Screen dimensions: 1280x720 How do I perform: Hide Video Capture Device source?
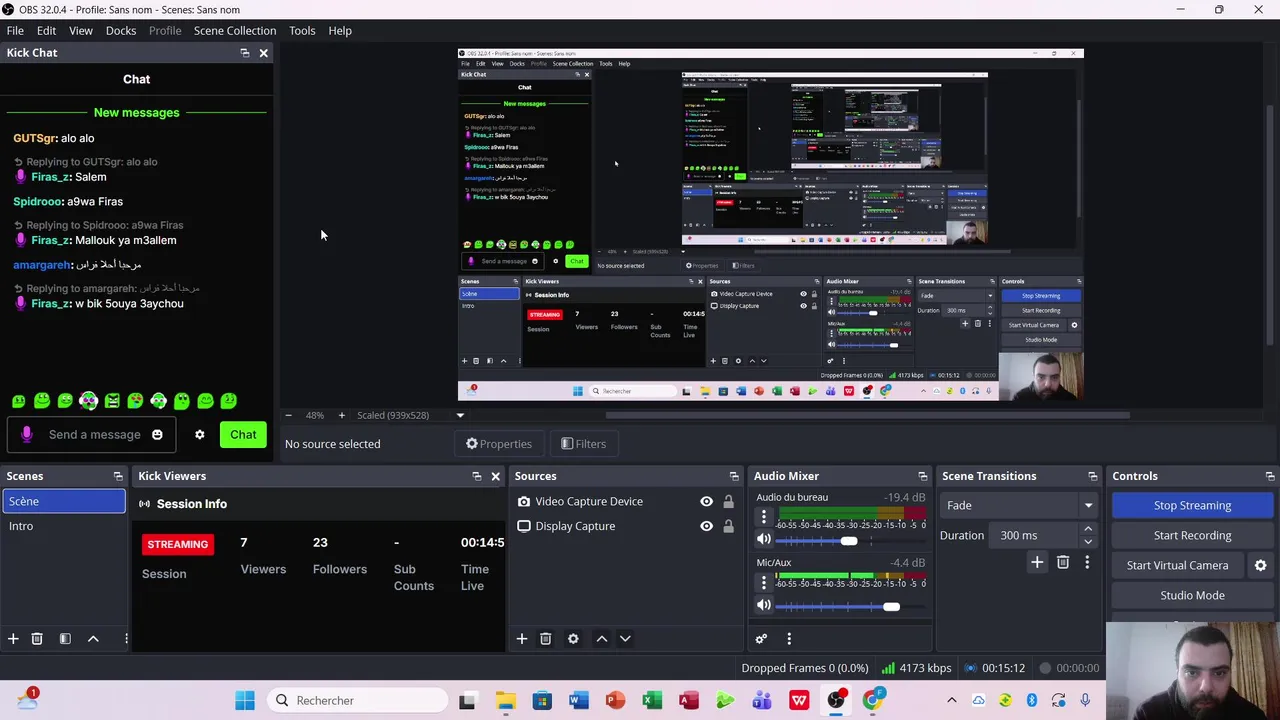706,501
